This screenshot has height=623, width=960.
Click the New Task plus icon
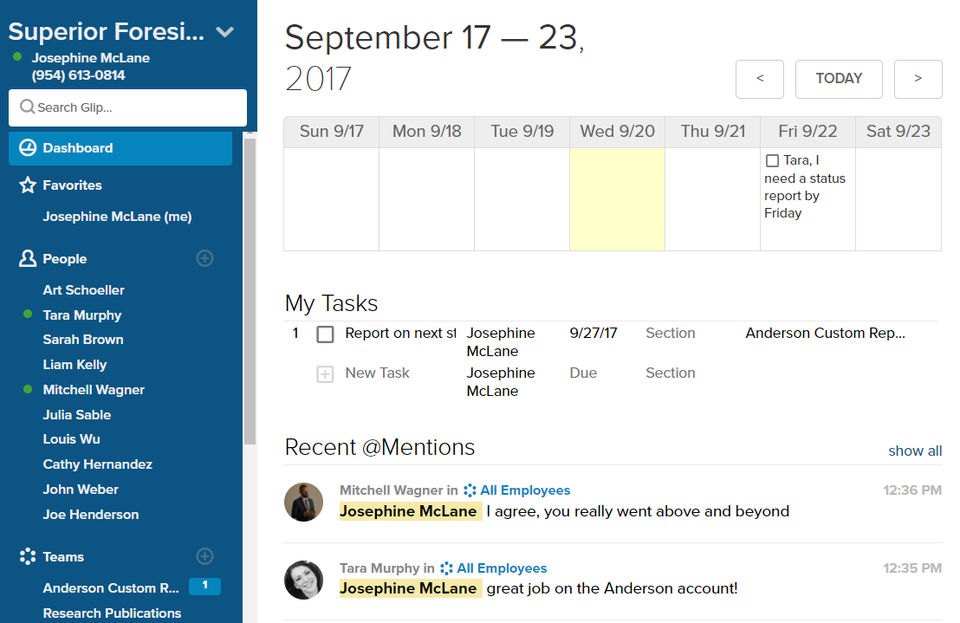(325, 374)
